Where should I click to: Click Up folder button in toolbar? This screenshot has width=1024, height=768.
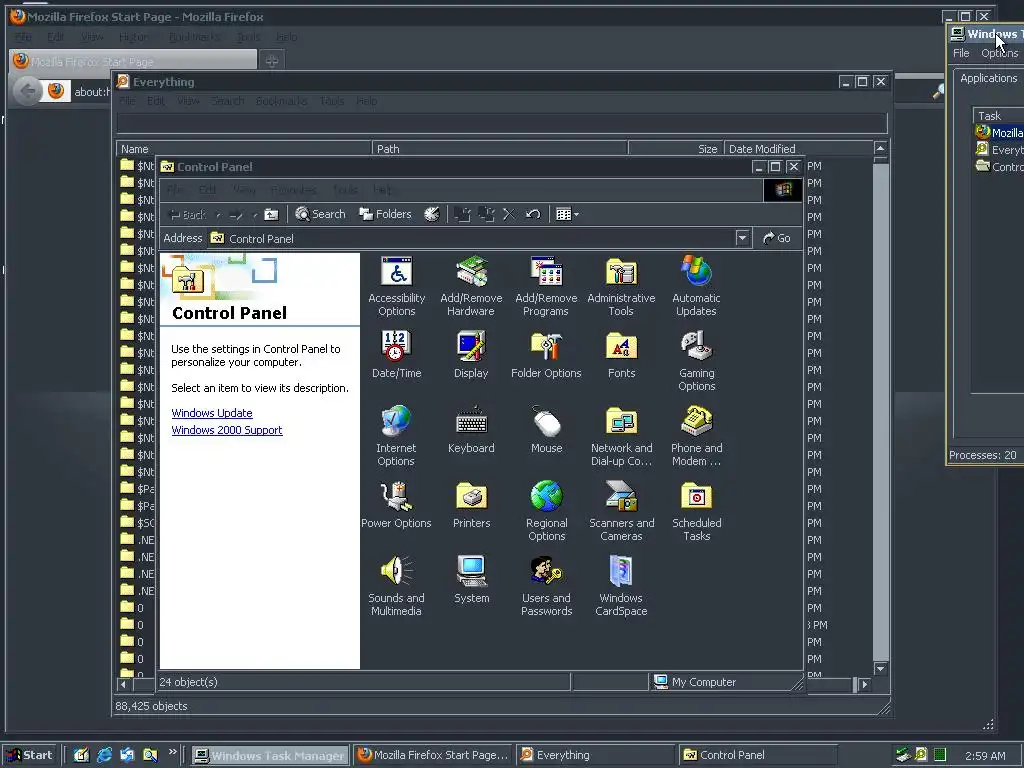tap(272, 214)
